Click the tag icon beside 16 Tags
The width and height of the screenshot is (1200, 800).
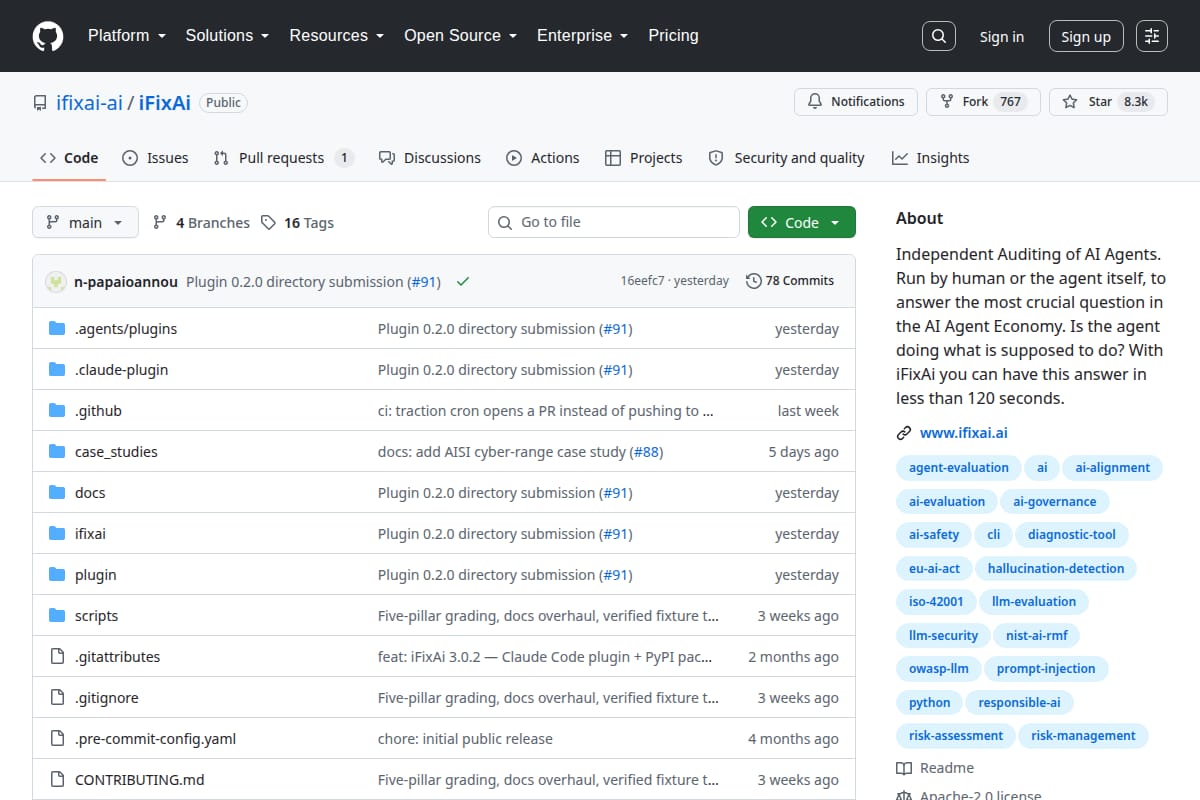[x=268, y=223]
